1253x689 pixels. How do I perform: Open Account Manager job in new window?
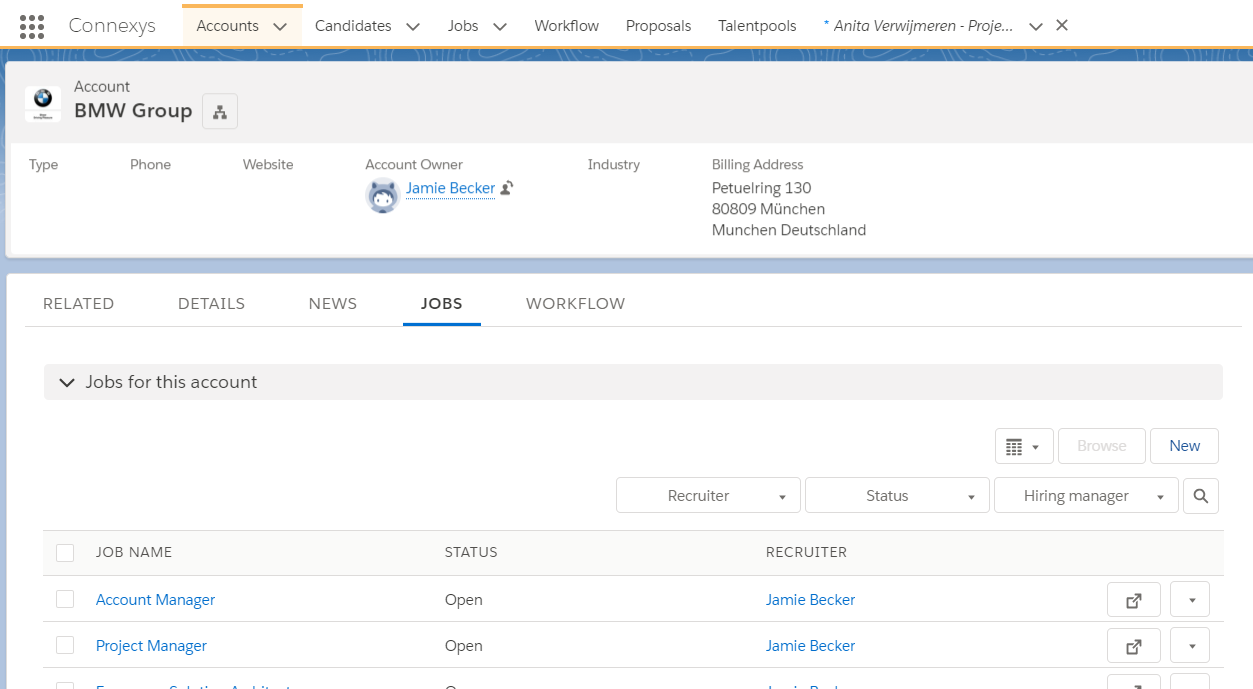[x=1134, y=600]
